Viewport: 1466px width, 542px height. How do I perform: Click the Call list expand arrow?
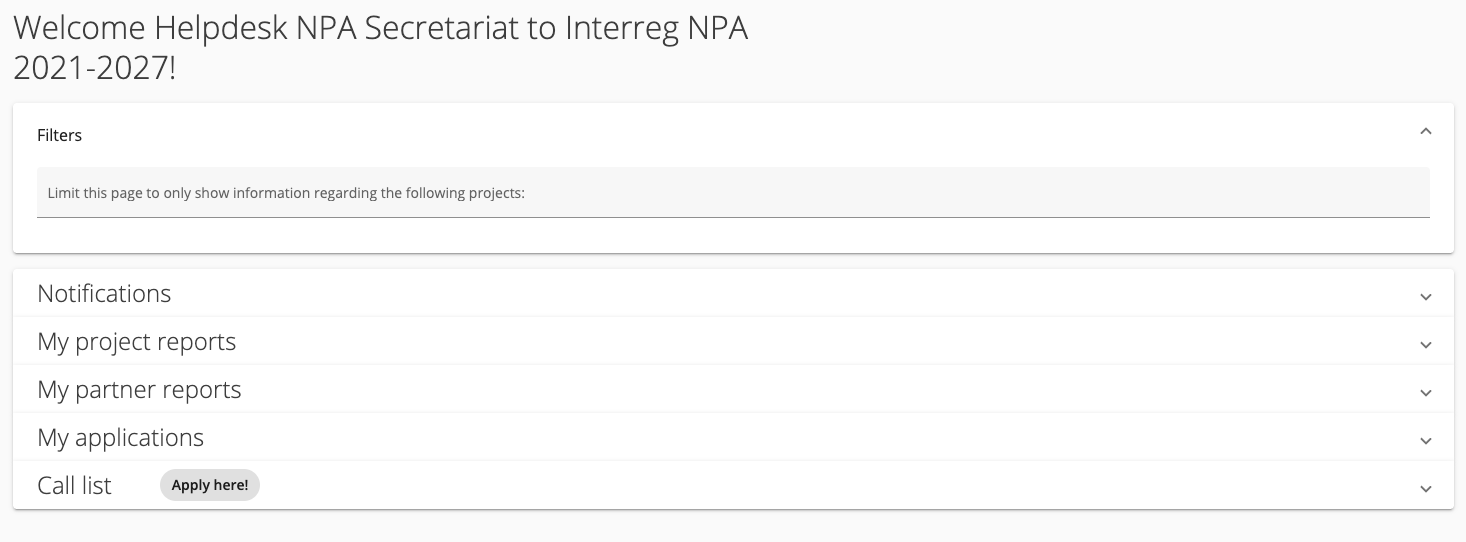1426,489
